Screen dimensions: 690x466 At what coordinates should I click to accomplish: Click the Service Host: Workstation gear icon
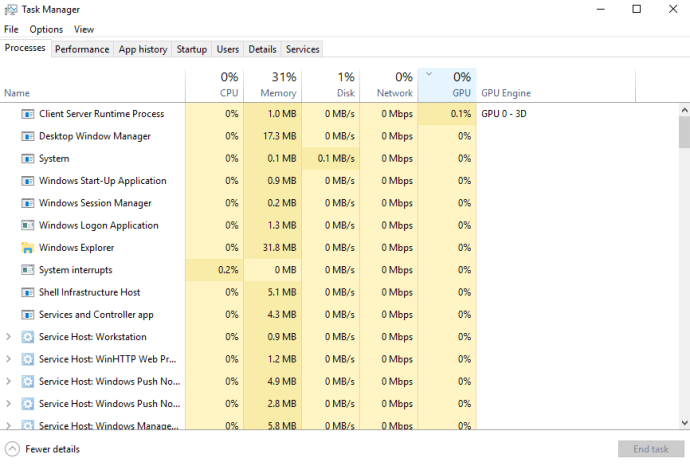27,337
